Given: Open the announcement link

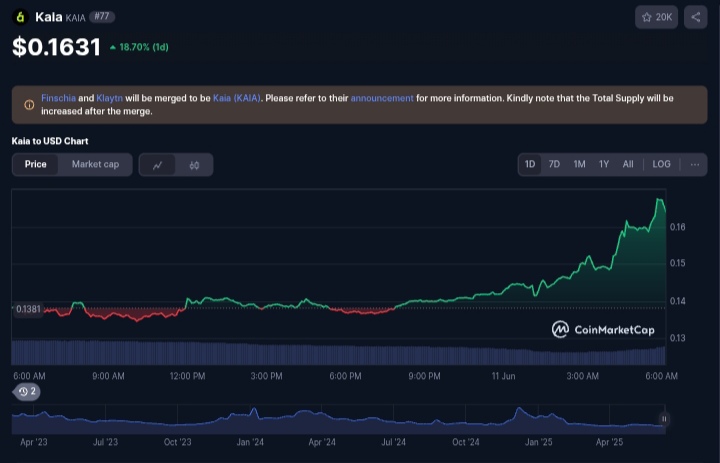Looking at the screenshot, I should pos(381,98).
